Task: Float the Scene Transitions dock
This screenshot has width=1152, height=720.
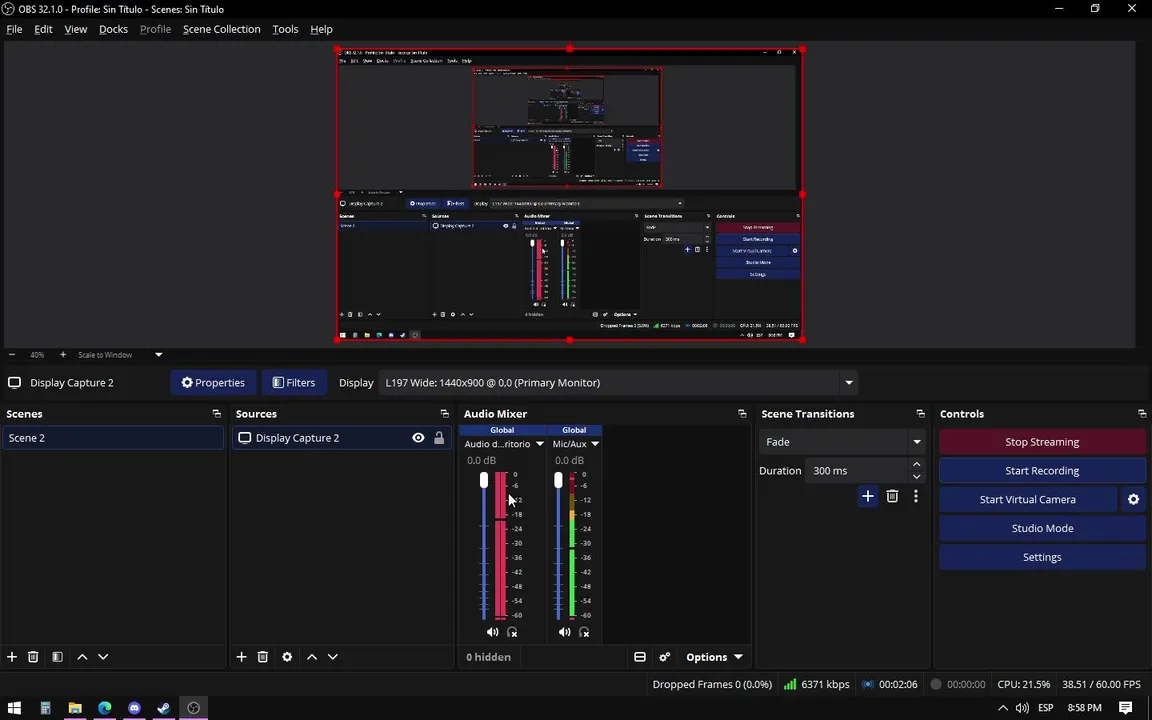Action: point(920,414)
